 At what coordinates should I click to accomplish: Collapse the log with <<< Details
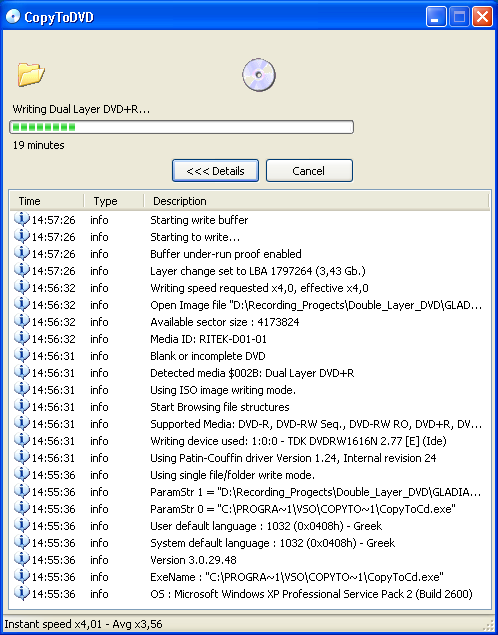215,170
